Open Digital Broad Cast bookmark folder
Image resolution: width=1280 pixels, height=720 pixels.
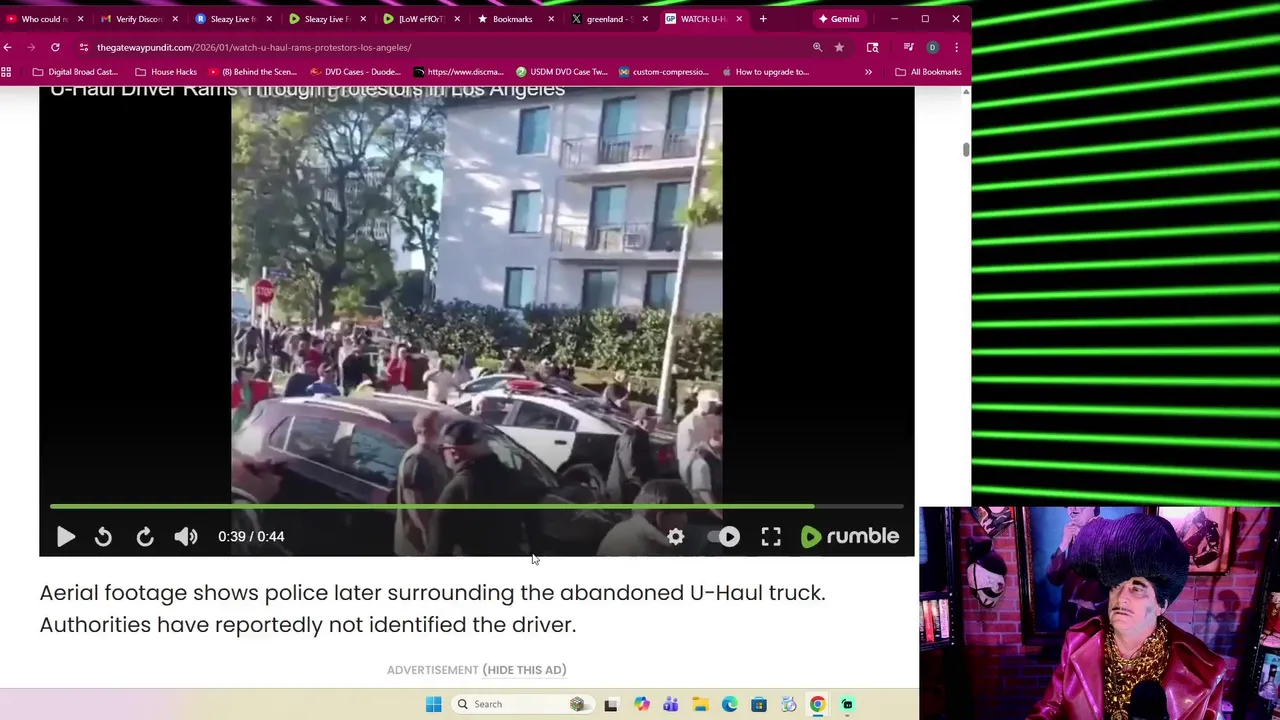75,72
